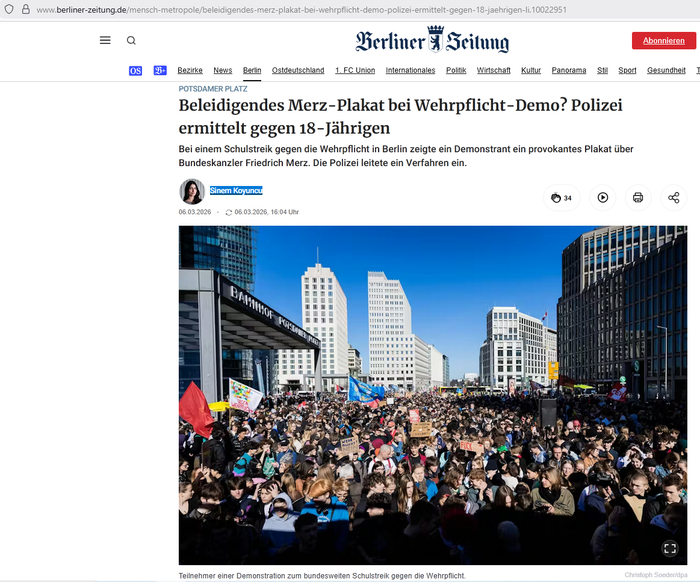The width and height of the screenshot is (700, 582).
Task: Open author Sinem Koyuncu's profile
Action: point(236,190)
